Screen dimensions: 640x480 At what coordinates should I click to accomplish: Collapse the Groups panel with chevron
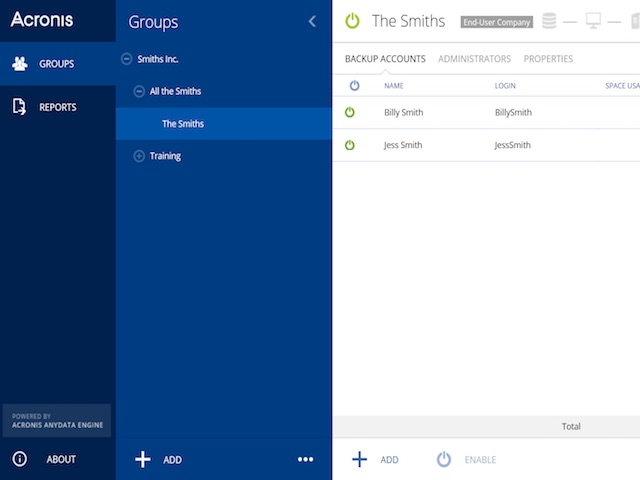(312, 21)
